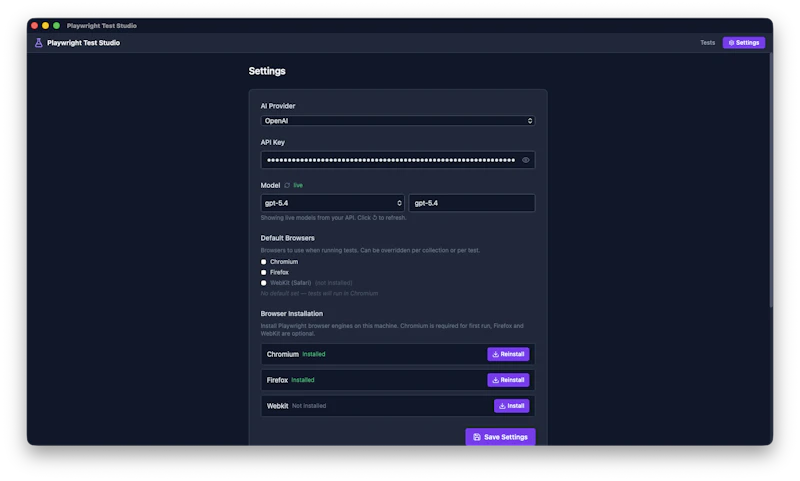800x481 pixels.
Task: Reveal API key with eye icon
Action: pyautogui.click(x=526, y=160)
